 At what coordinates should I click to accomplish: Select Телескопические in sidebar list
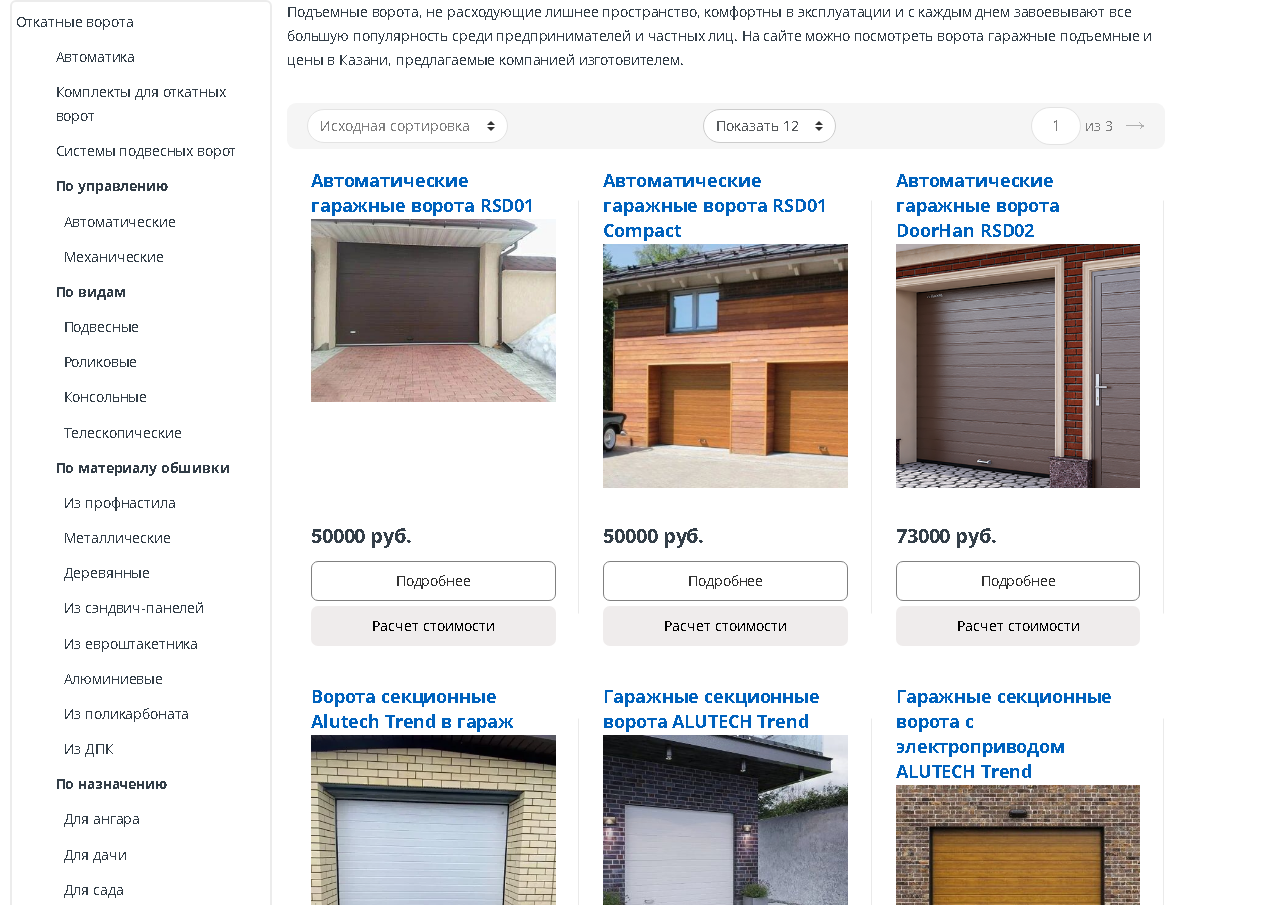coord(123,433)
